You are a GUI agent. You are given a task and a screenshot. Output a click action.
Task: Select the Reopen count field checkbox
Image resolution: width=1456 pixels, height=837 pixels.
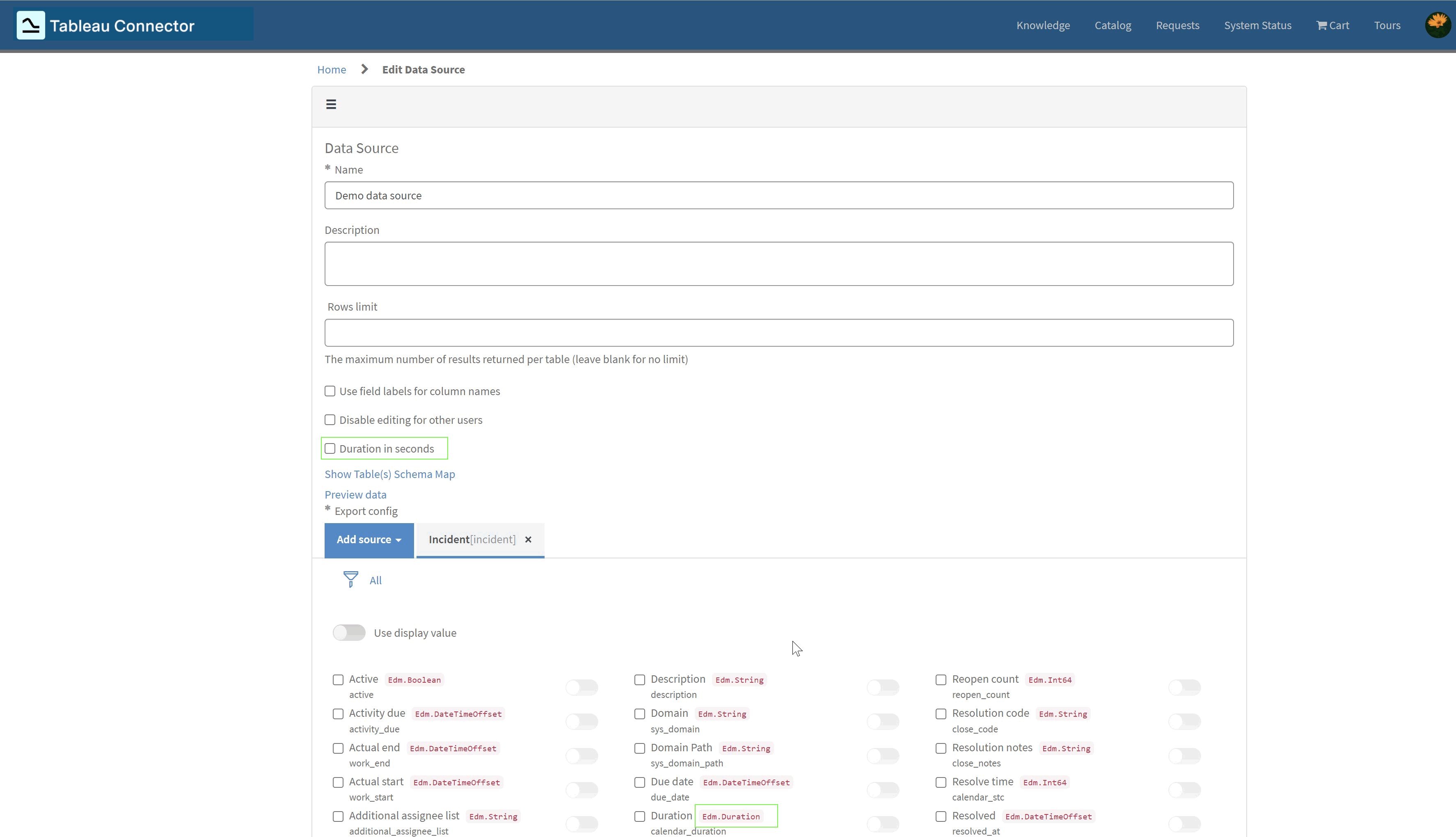click(941, 679)
